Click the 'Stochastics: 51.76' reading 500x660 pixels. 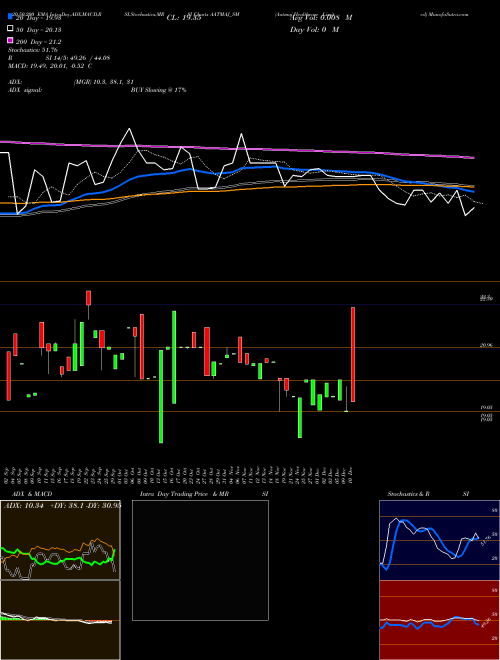(33, 50)
